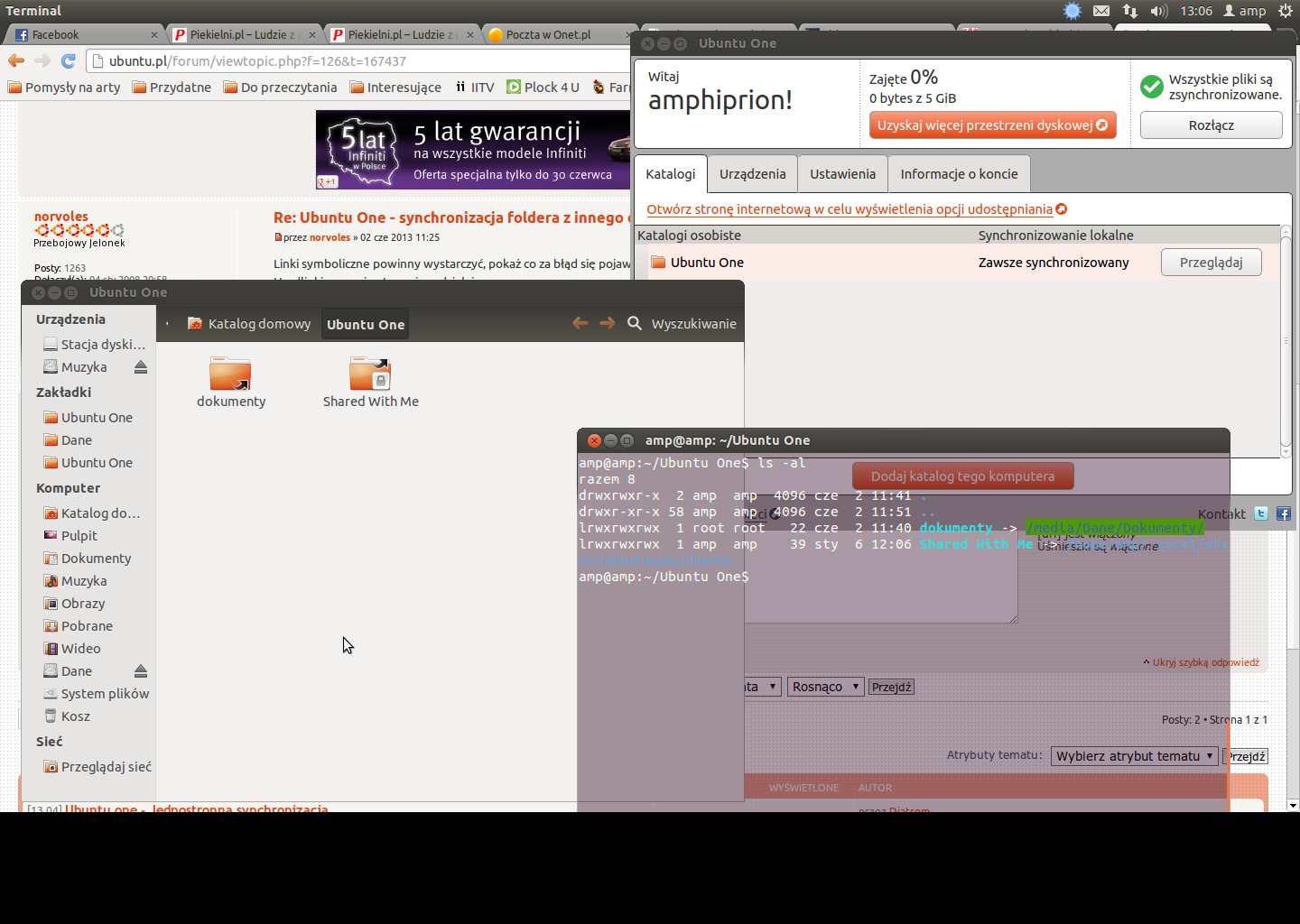Switch to Katalogi tab
1300x924 pixels.
pos(671,174)
